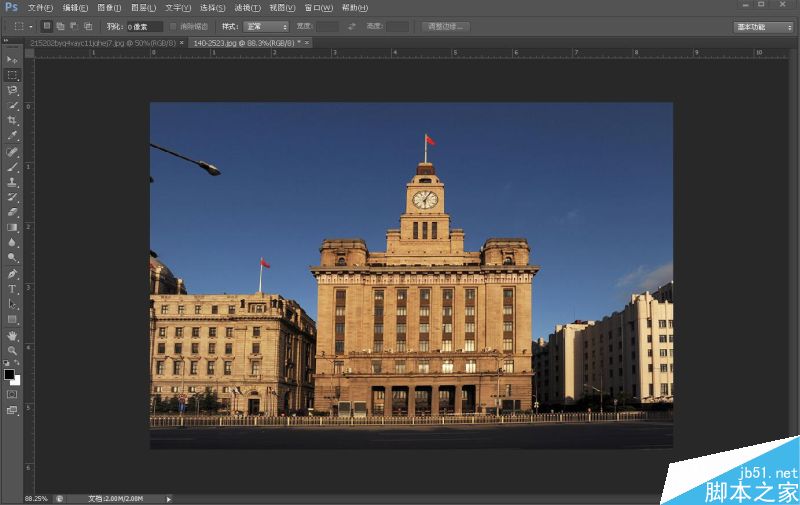Screen dimensions: 800x505
Task: Select the Eyedropper tool
Action: pyautogui.click(x=12, y=136)
